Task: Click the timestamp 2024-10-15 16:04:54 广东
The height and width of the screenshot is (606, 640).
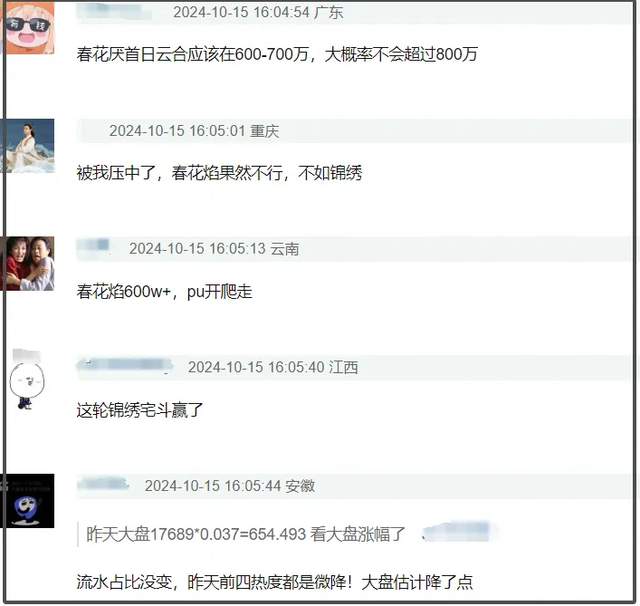Action: click(x=258, y=12)
